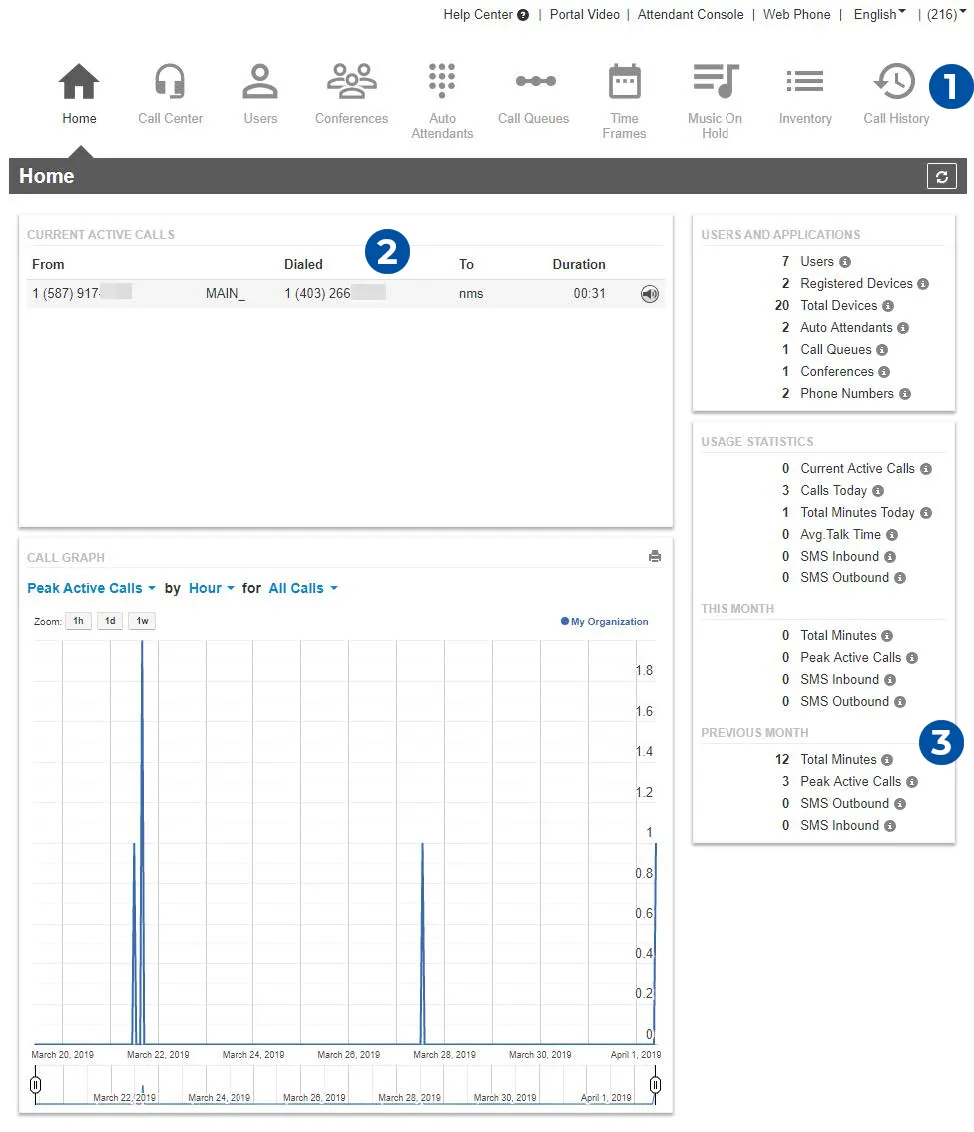The height and width of the screenshot is (1132, 974).
Task: Open Call History clock icon
Action: point(895,81)
